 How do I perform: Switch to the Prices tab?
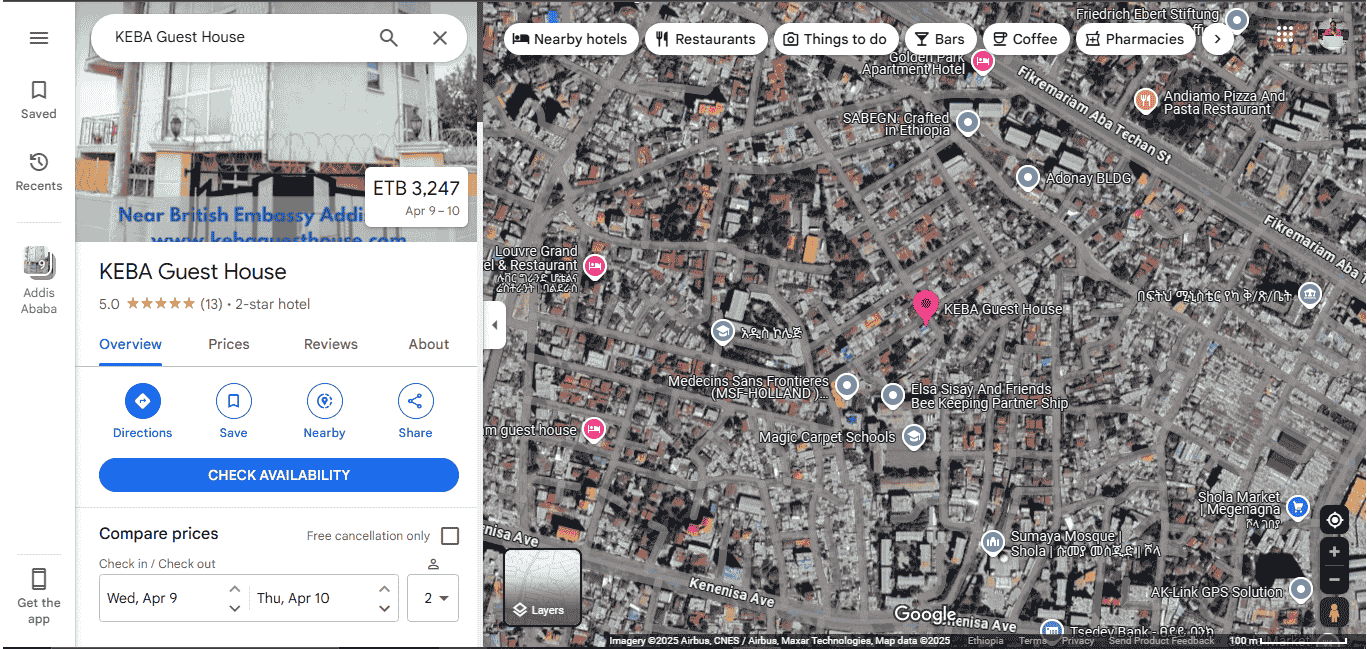229,344
